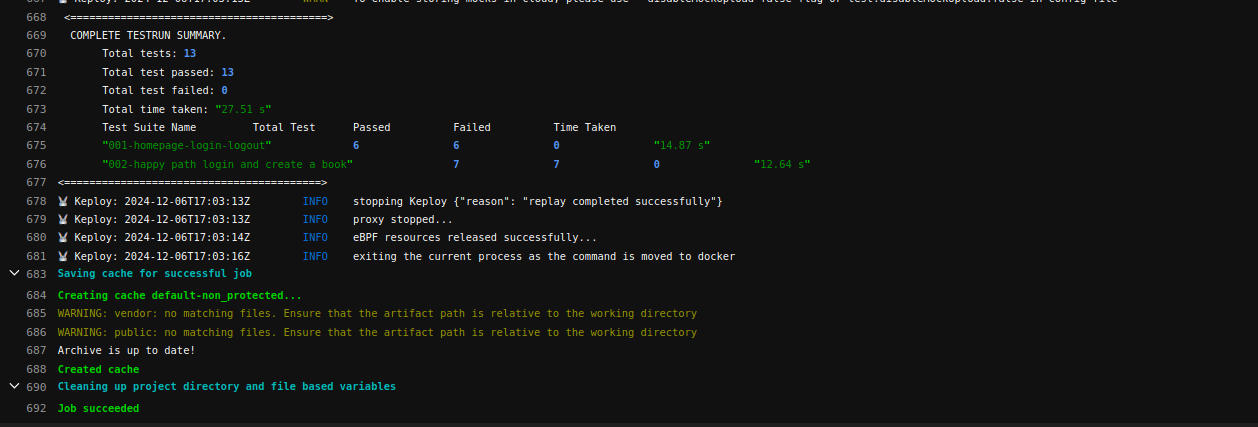1258x427 pixels.
Task: Click the 'Saving cache for successful job' header text
Action: coord(155,274)
